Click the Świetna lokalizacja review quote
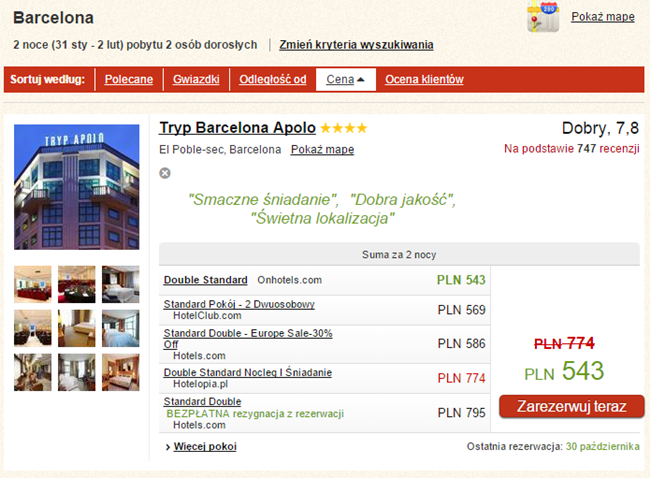 [323, 218]
